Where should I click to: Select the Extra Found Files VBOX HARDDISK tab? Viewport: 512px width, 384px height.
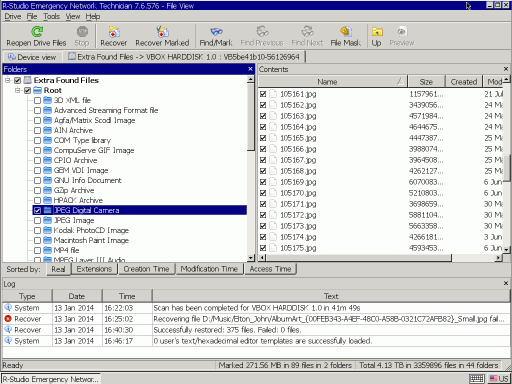point(184,57)
